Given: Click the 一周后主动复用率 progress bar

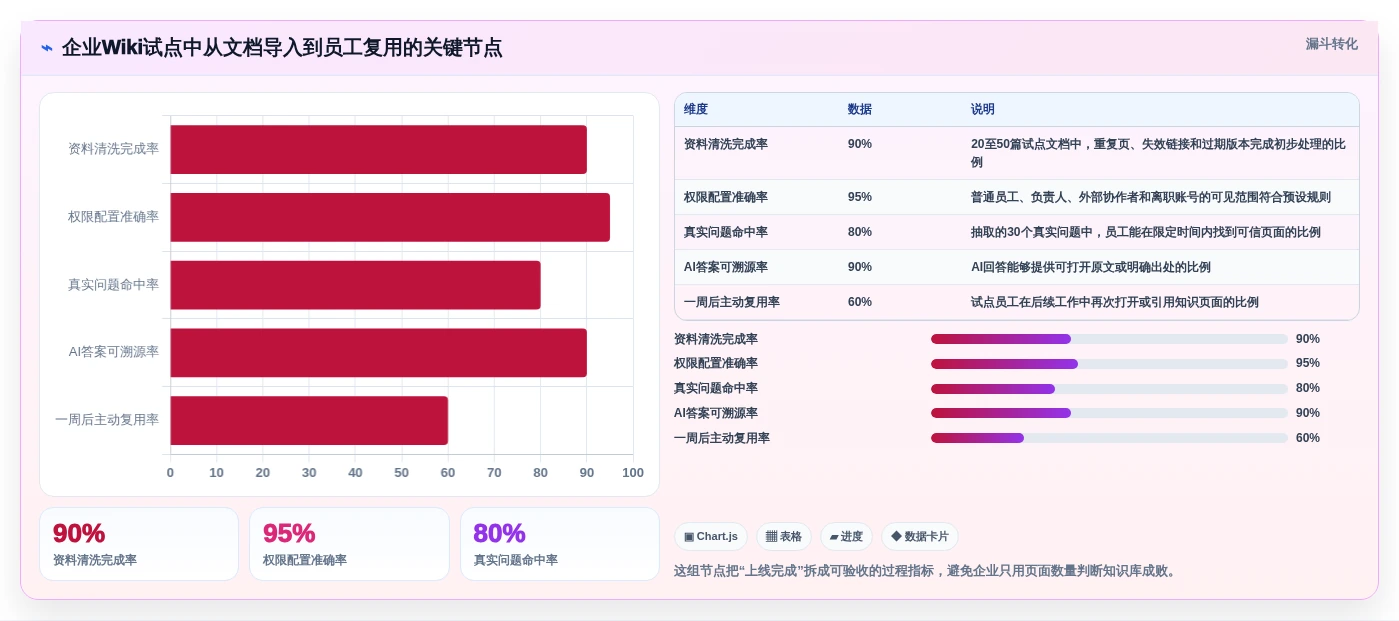Looking at the screenshot, I should tap(1109, 438).
